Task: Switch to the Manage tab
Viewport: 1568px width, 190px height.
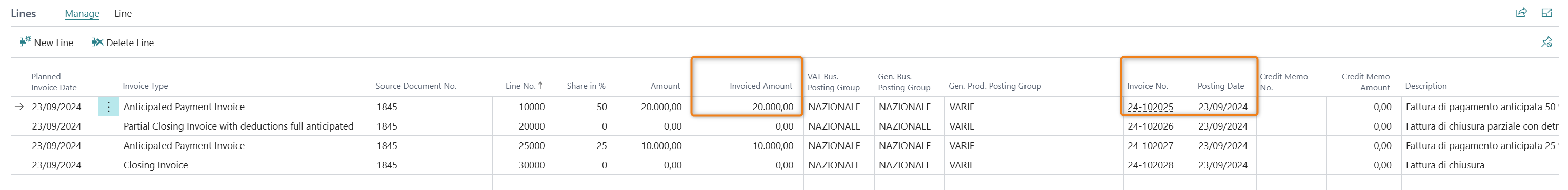Action: pyautogui.click(x=82, y=13)
